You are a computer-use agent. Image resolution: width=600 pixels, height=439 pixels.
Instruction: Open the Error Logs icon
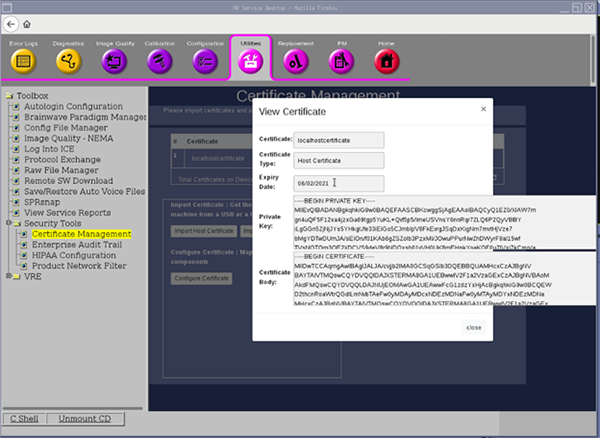[23, 62]
